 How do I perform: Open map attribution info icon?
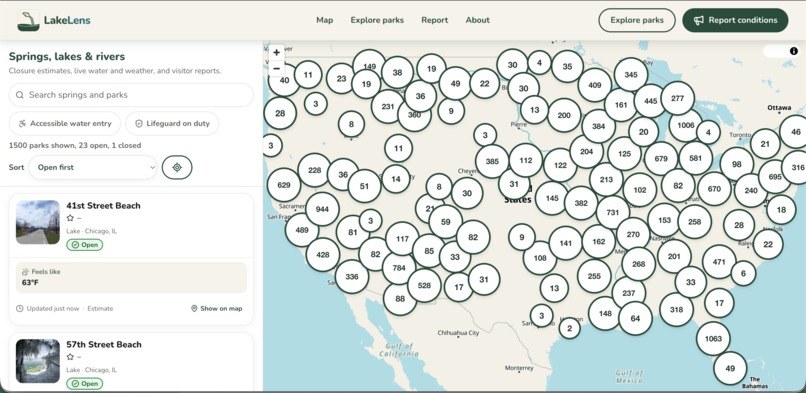pyautogui.click(x=794, y=51)
